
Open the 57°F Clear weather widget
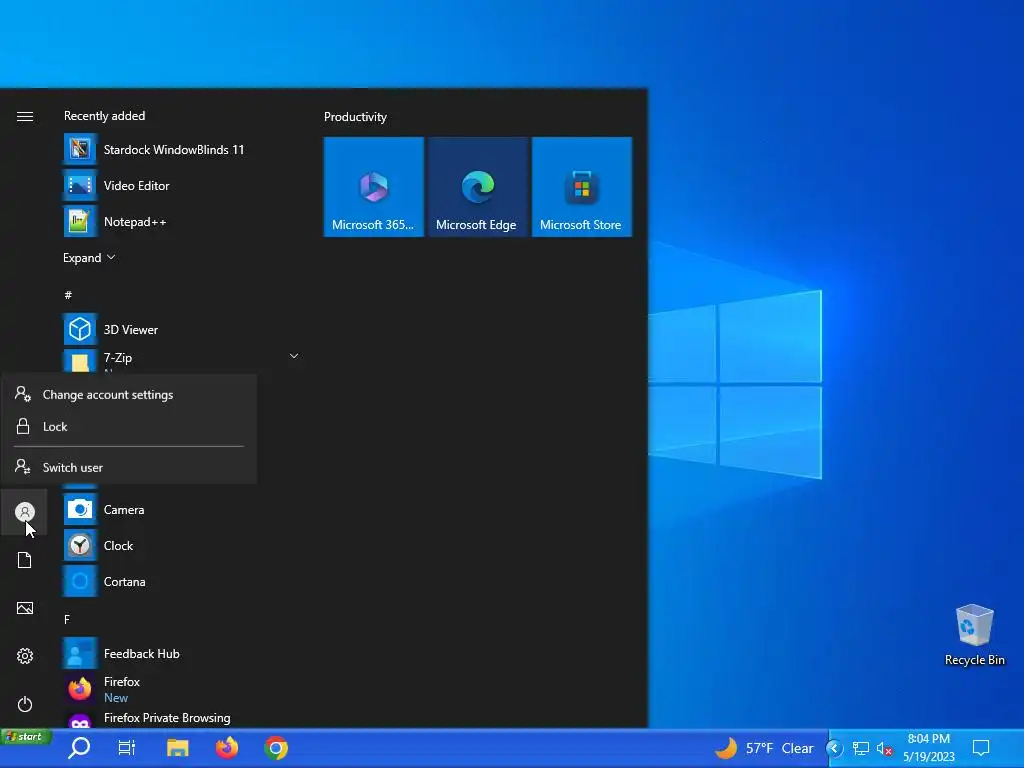coord(764,748)
